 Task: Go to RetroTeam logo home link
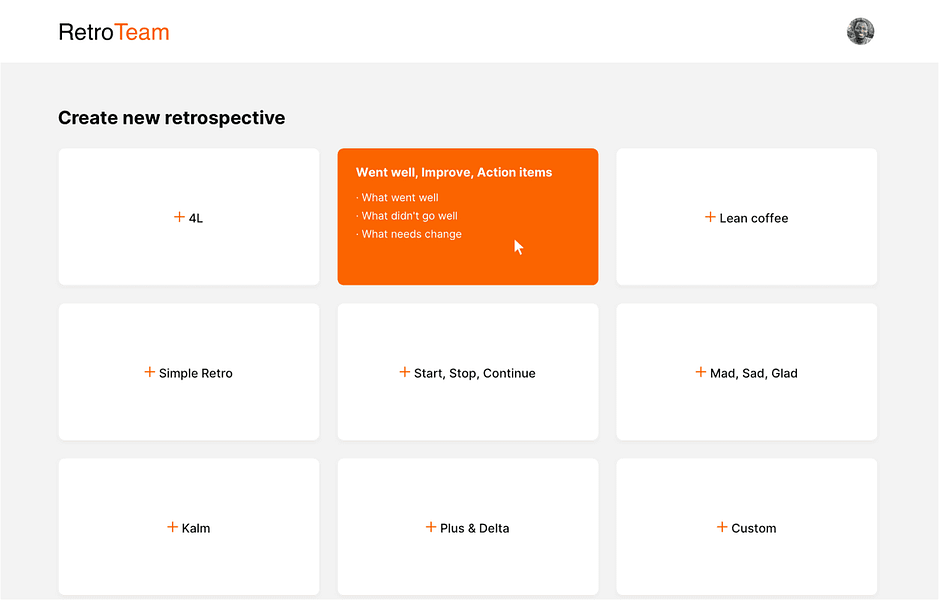tap(114, 32)
